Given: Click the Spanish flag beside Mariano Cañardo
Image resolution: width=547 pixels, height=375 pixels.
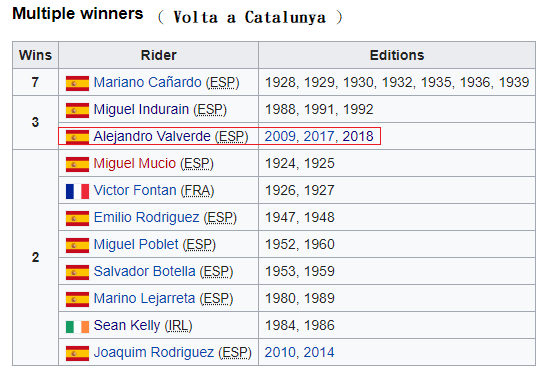Looking at the screenshot, I should pos(77,83).
